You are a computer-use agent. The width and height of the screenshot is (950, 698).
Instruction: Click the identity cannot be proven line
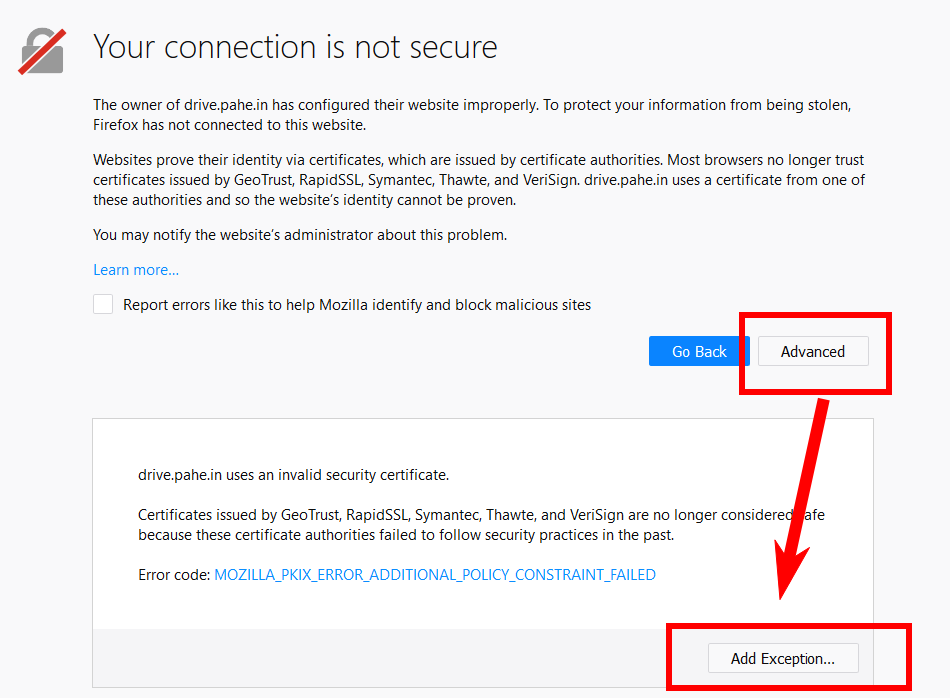pos(304,200)
